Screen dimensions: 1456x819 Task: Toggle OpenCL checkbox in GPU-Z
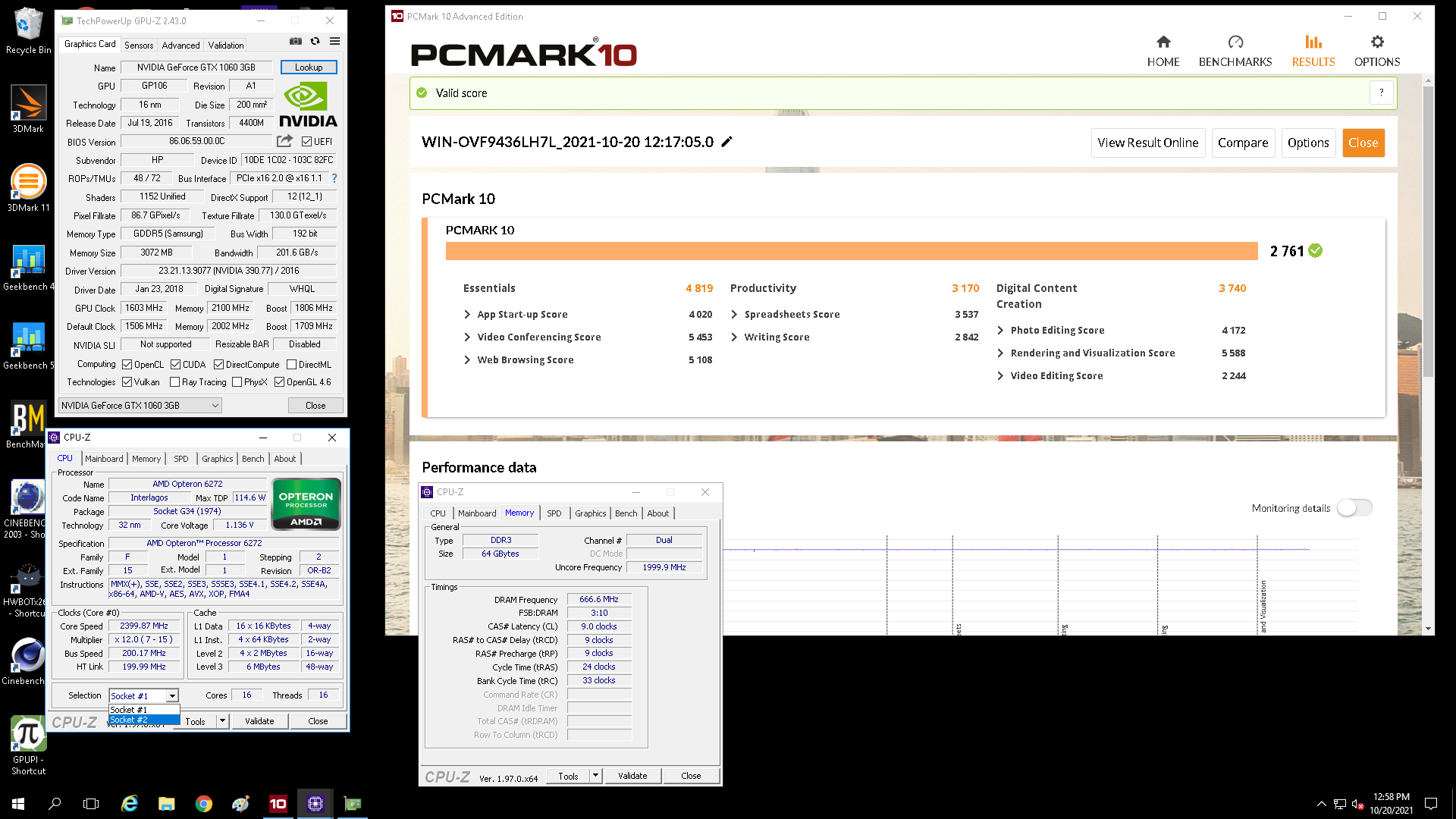[x=127, y=365]
